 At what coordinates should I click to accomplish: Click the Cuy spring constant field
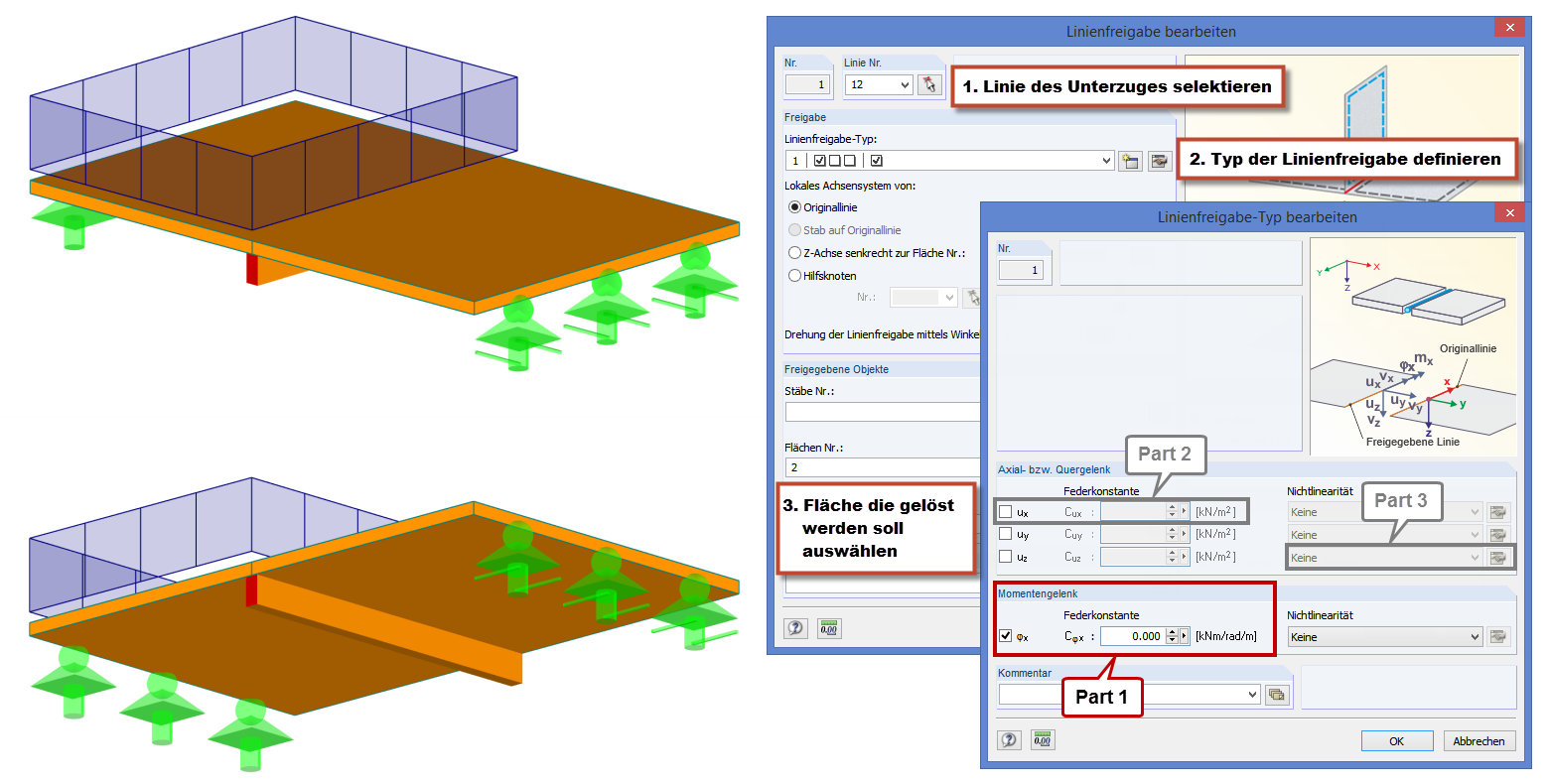pos(1133,535)
